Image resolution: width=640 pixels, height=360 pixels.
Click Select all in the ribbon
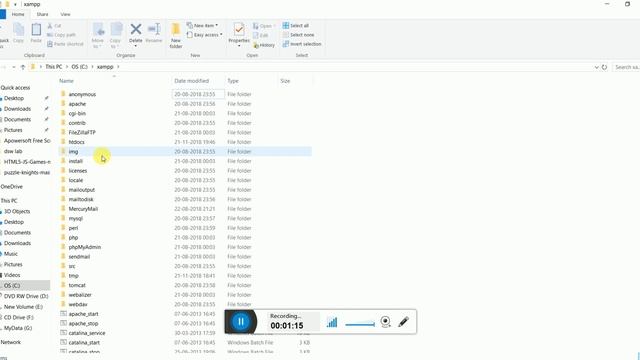tap(296, 25)
